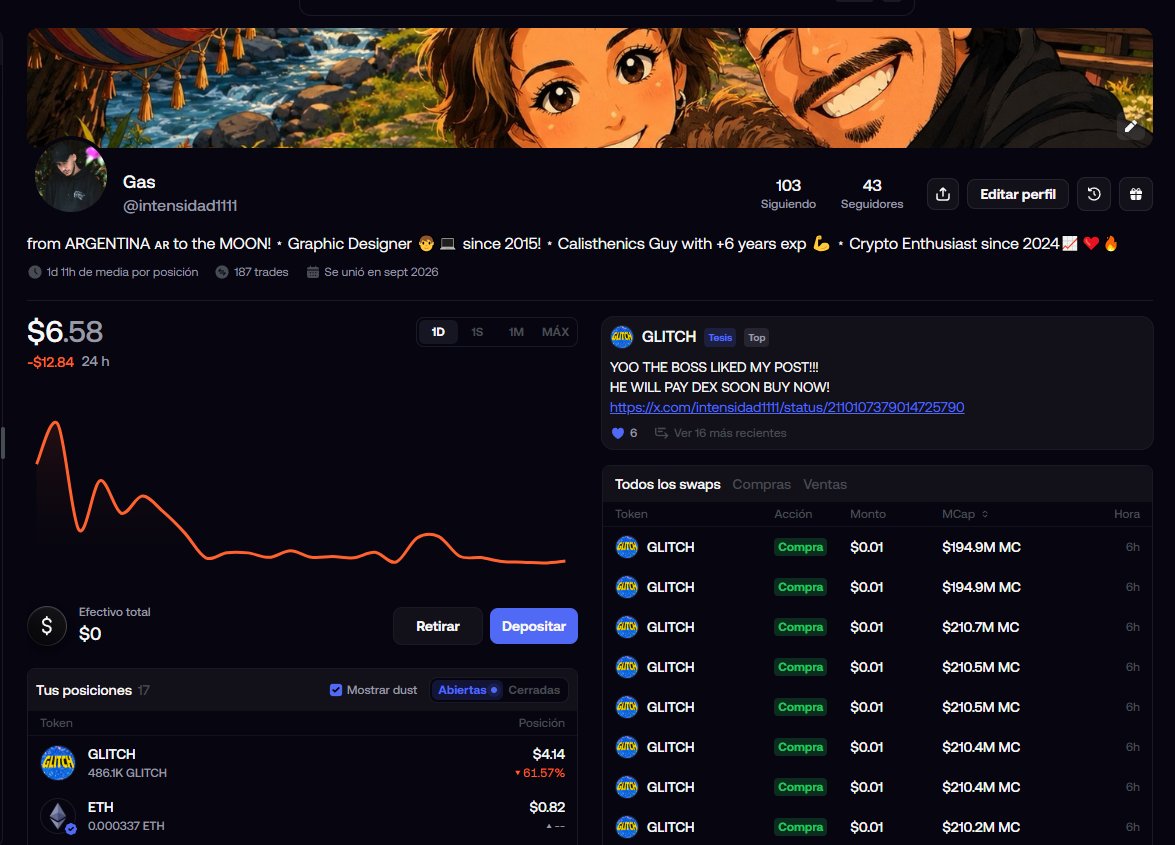Open the 103 Siguiendo list
Viewport: 1175px width, 845px height.
coord(788,193)
